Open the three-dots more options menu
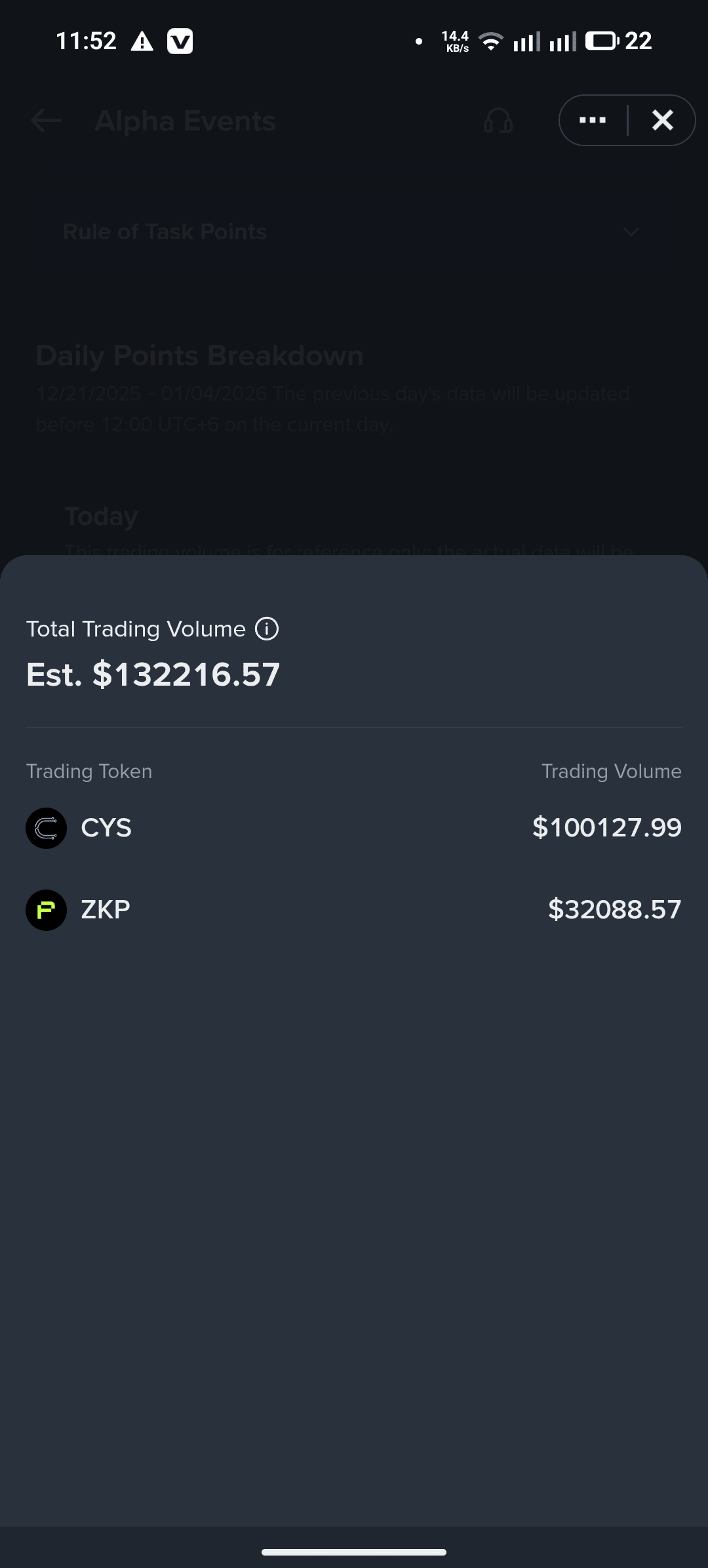The width and height of the screenshot is (708, 1568). [x=593, y=120]
